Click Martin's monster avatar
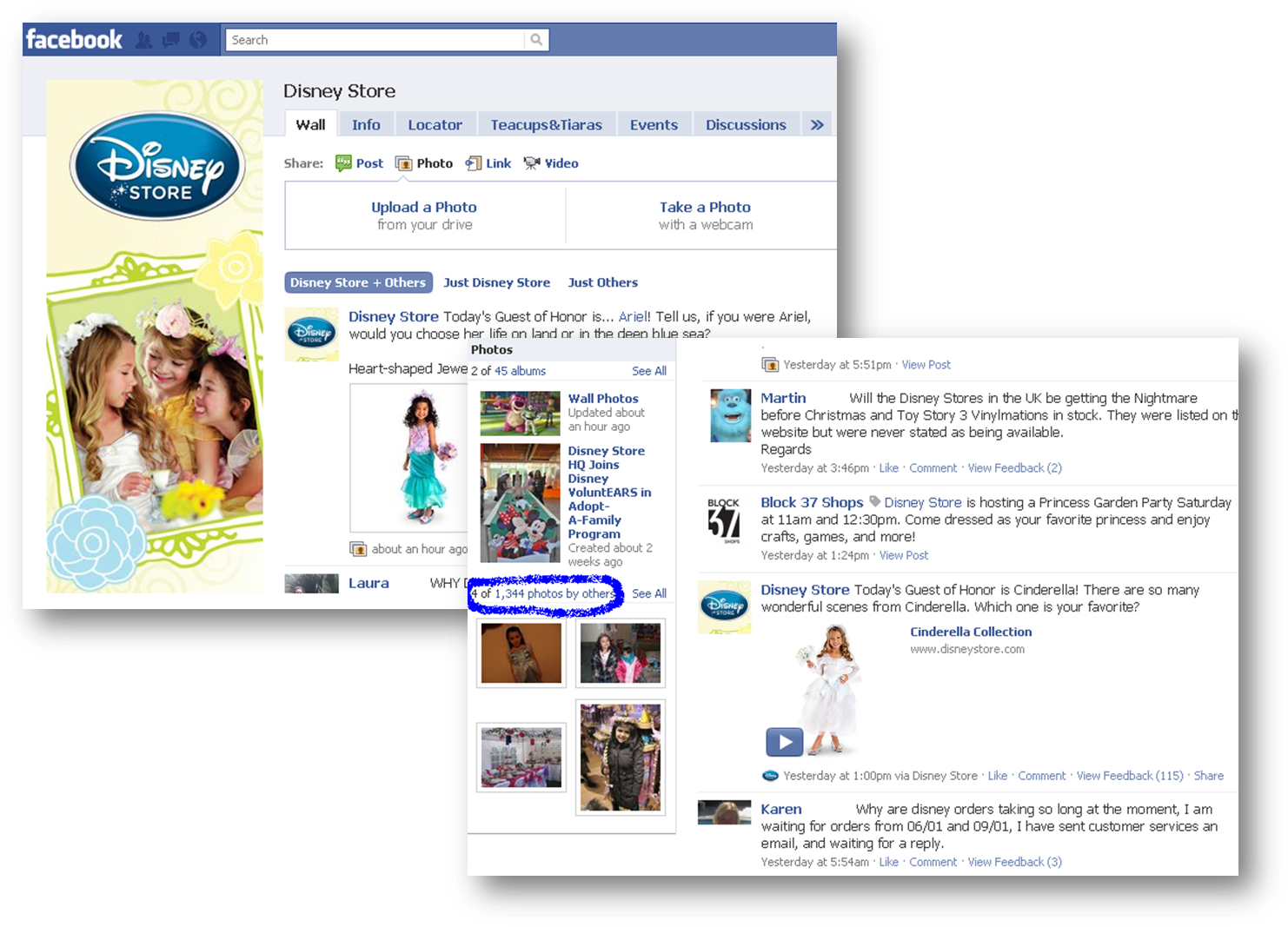1288x927 pixels. click(730, 415)
